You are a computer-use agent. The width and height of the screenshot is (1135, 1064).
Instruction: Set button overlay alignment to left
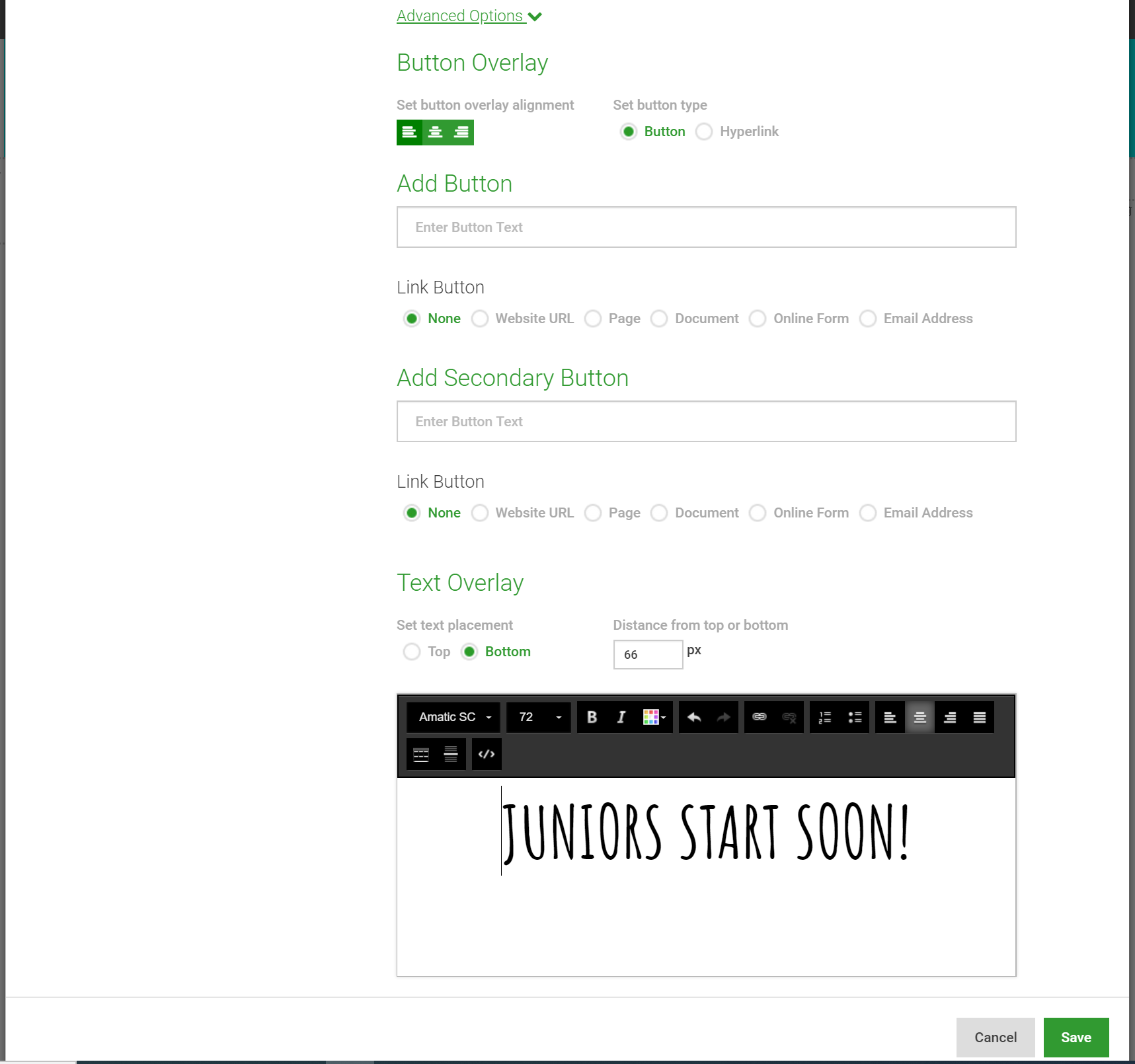[409, 132]
